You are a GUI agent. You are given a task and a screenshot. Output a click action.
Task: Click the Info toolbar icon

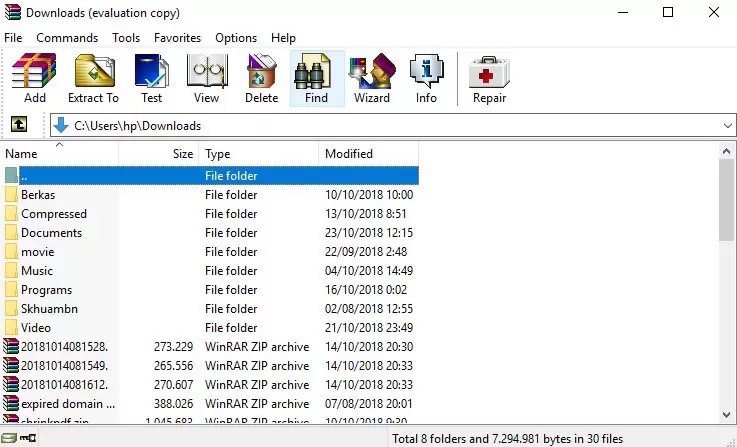coord(426,71)
